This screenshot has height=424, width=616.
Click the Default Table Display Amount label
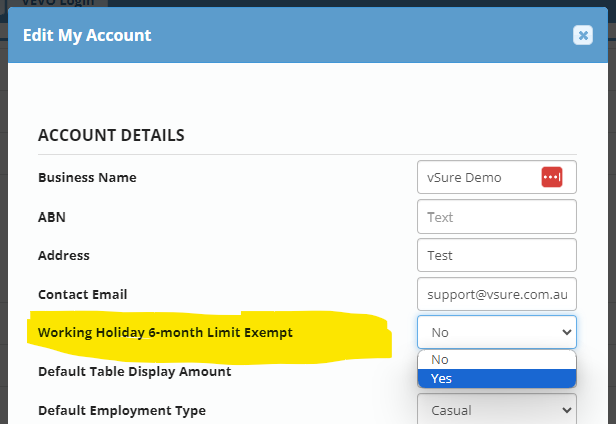(x=134, y=371)
